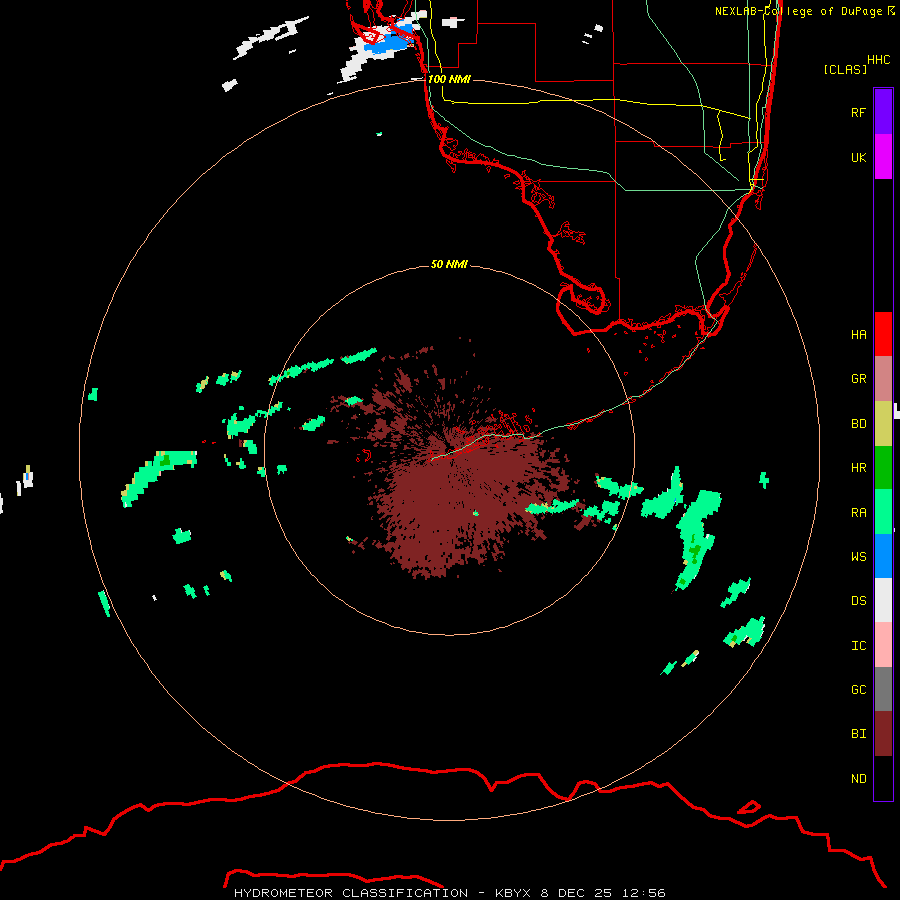Click the HA red legend swatch

(x=883, y=334)
